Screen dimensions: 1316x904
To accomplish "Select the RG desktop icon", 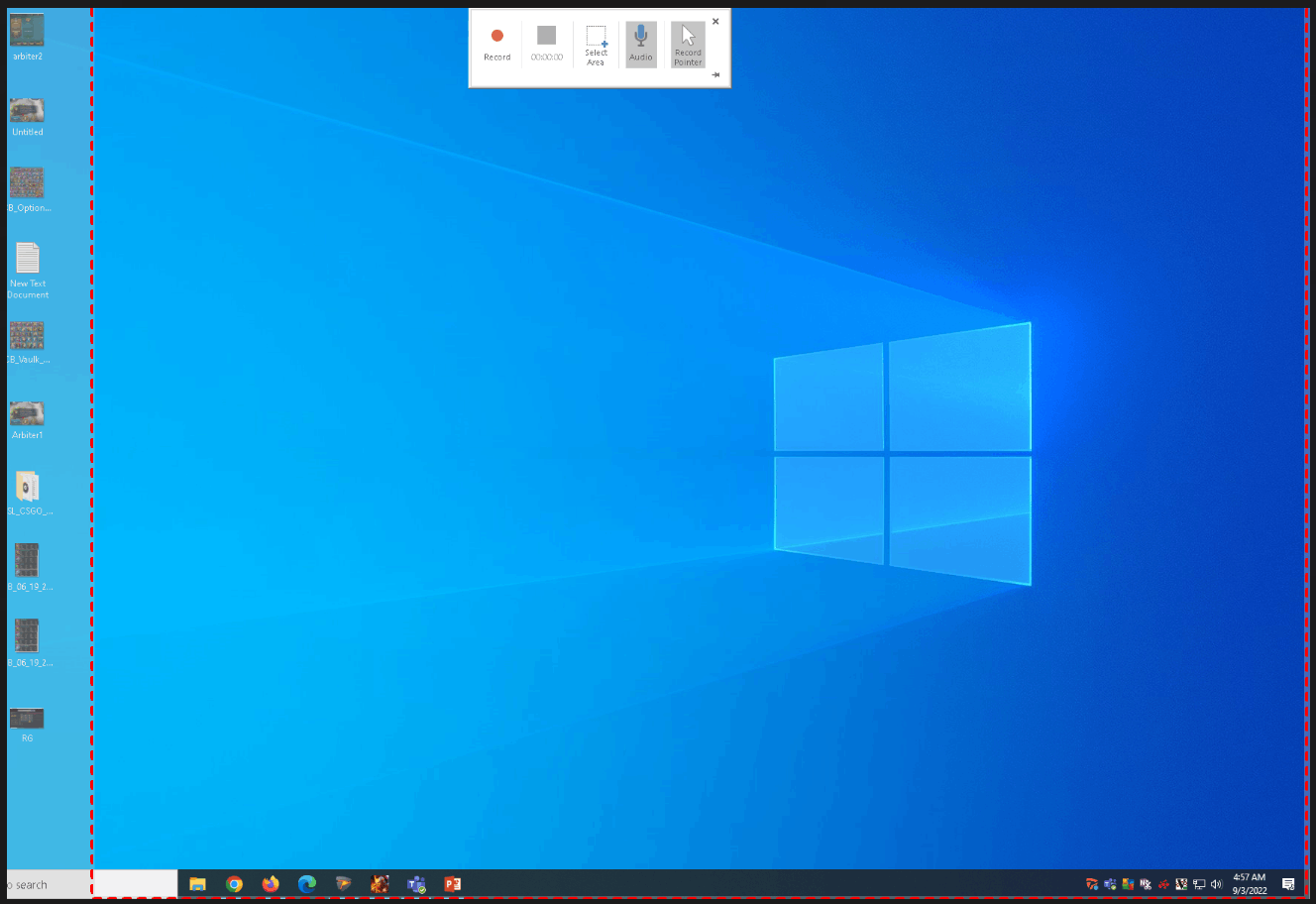I will click(27, 725).
